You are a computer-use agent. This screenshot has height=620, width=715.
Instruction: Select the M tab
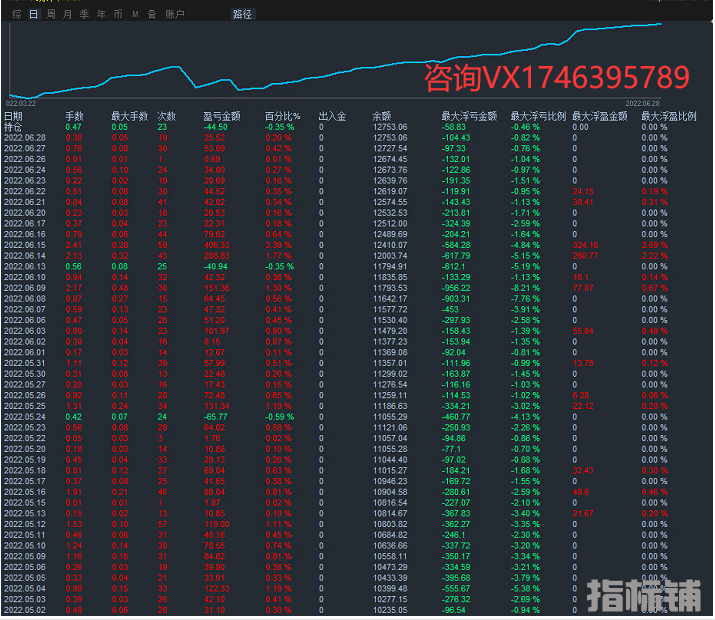pyautogui.click(x=136, y=15)
